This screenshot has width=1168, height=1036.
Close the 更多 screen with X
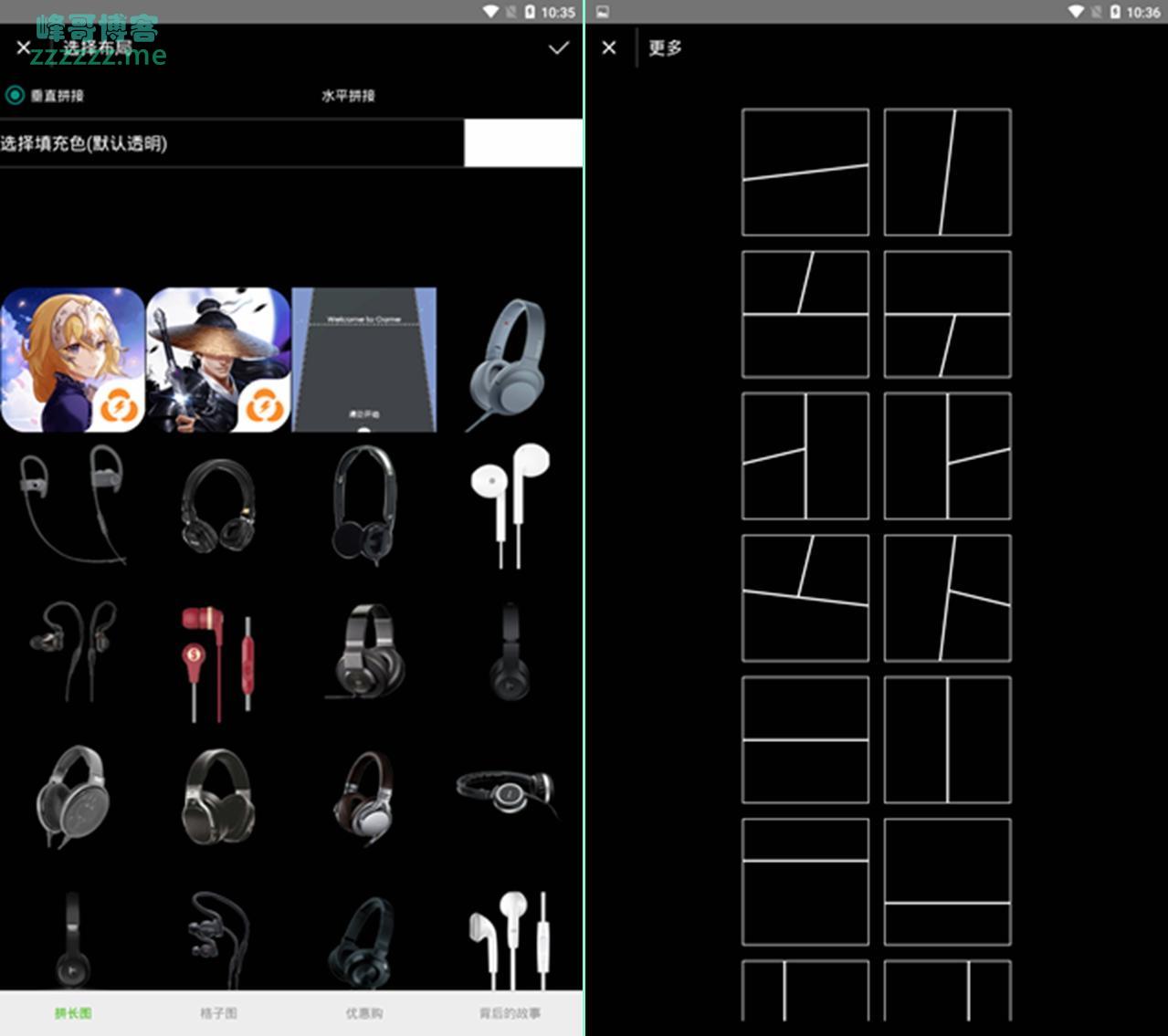coord(609,47)
